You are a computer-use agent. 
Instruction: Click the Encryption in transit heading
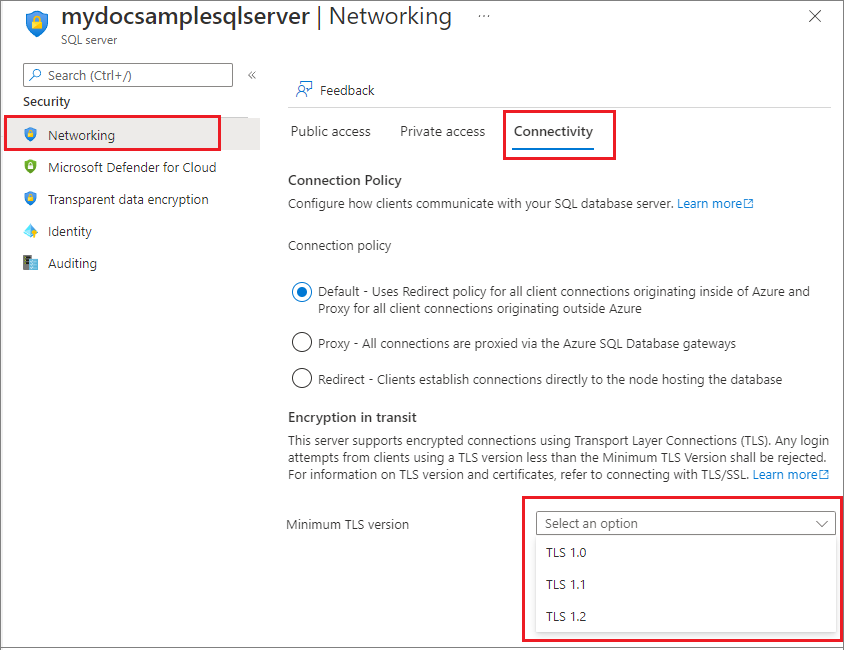tap(352, 418)
